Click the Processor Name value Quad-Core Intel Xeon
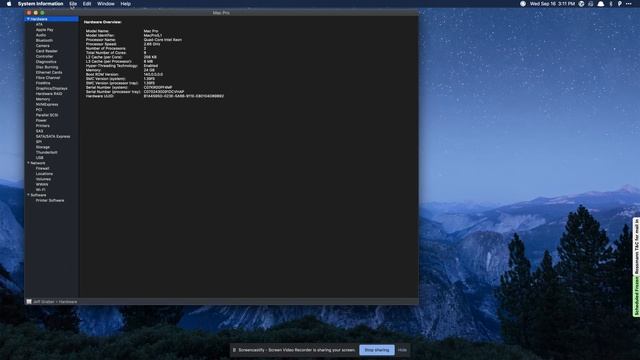640x360 pixels. (162, 40)
